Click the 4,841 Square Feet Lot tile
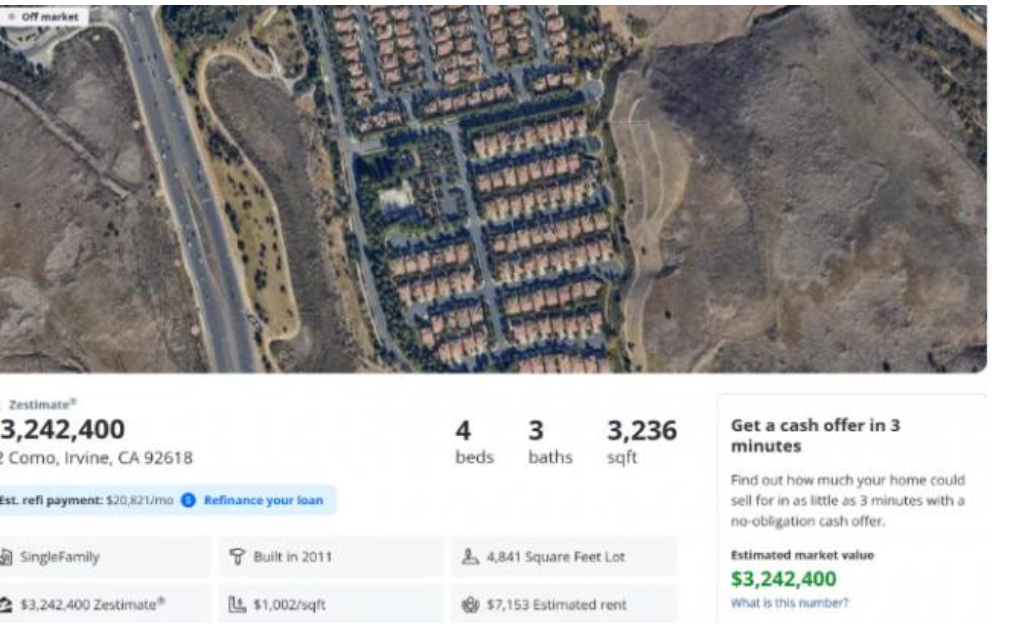 tap(563, 557)
